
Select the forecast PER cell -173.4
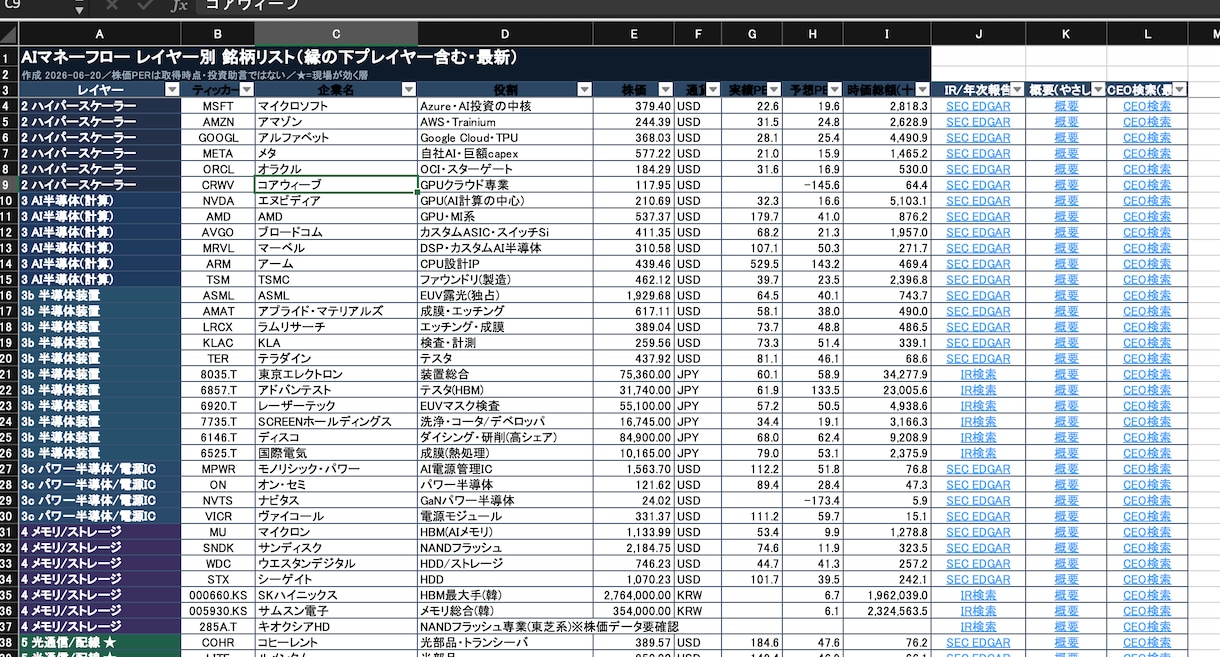coord(812,501)
